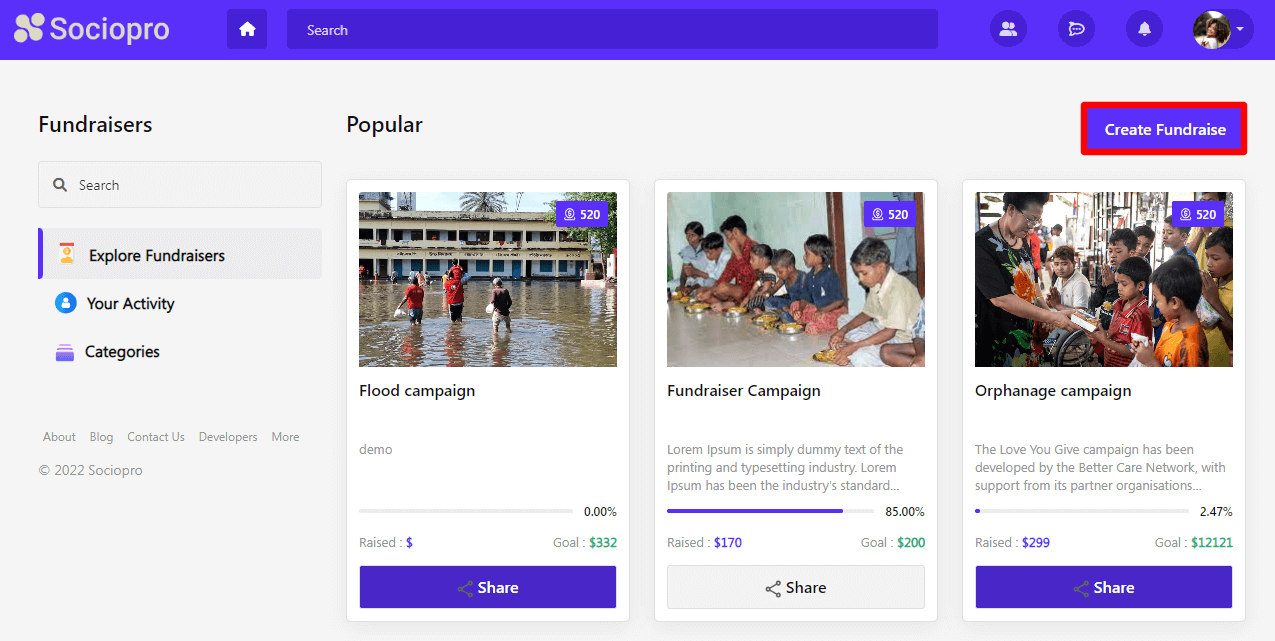Click the 520 badge on Flood campaign image
Image resolution: width=1275 pixels, height=641 pixels.
(x=582, y=214)
